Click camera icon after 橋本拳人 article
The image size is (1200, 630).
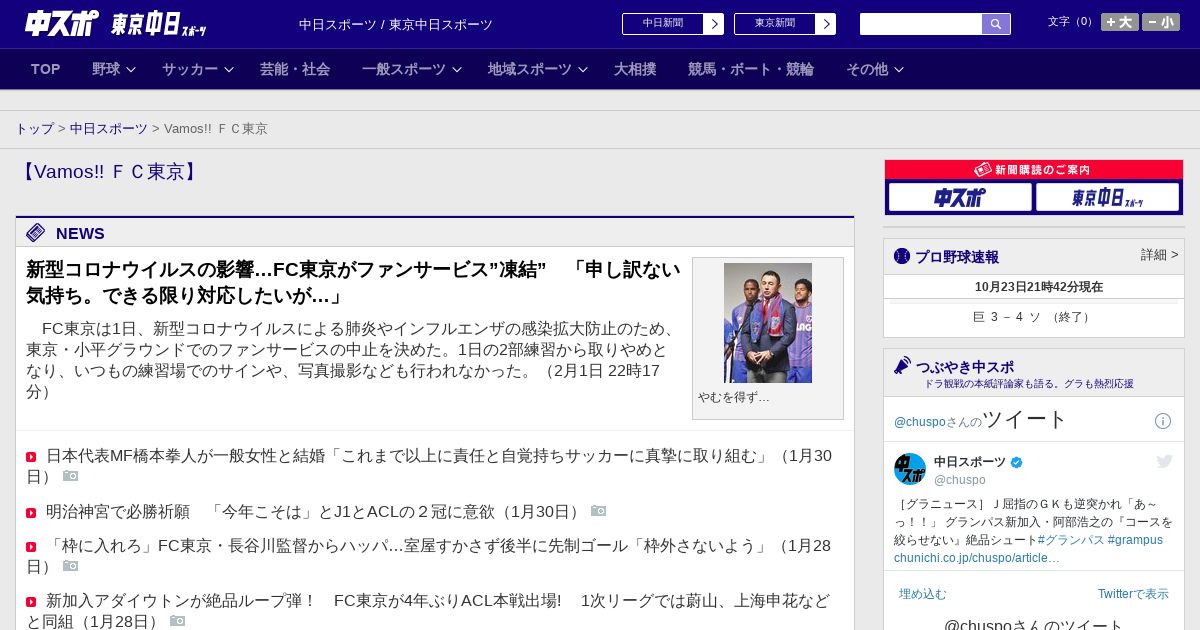tap(71, 476)
